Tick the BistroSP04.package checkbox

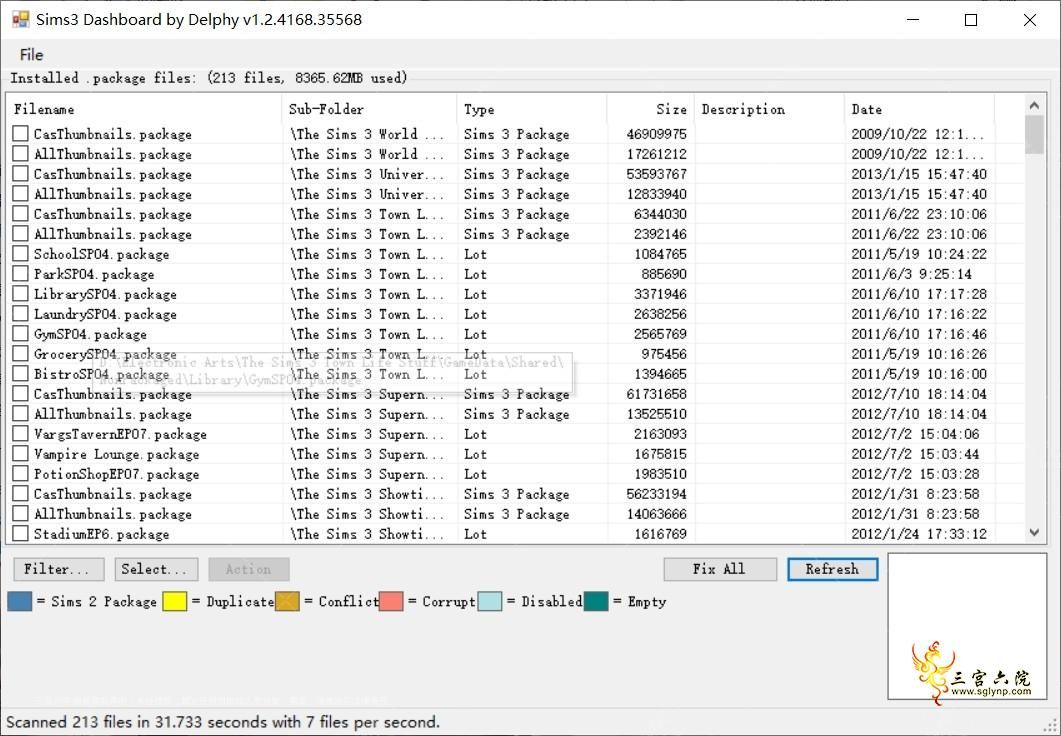pyautogui.click(x=20, y=373)
